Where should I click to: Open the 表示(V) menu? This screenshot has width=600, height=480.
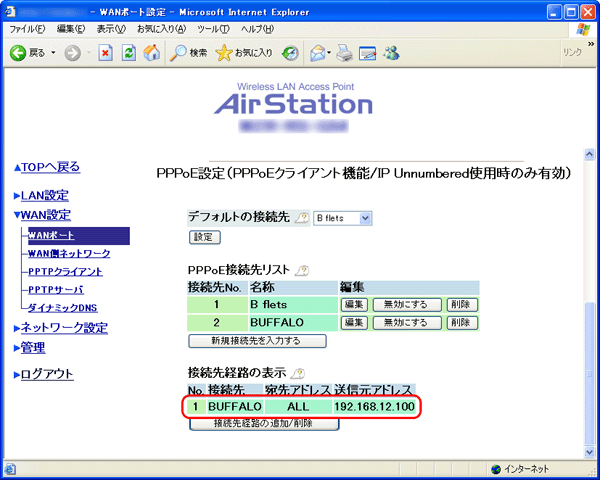(111, 29)
